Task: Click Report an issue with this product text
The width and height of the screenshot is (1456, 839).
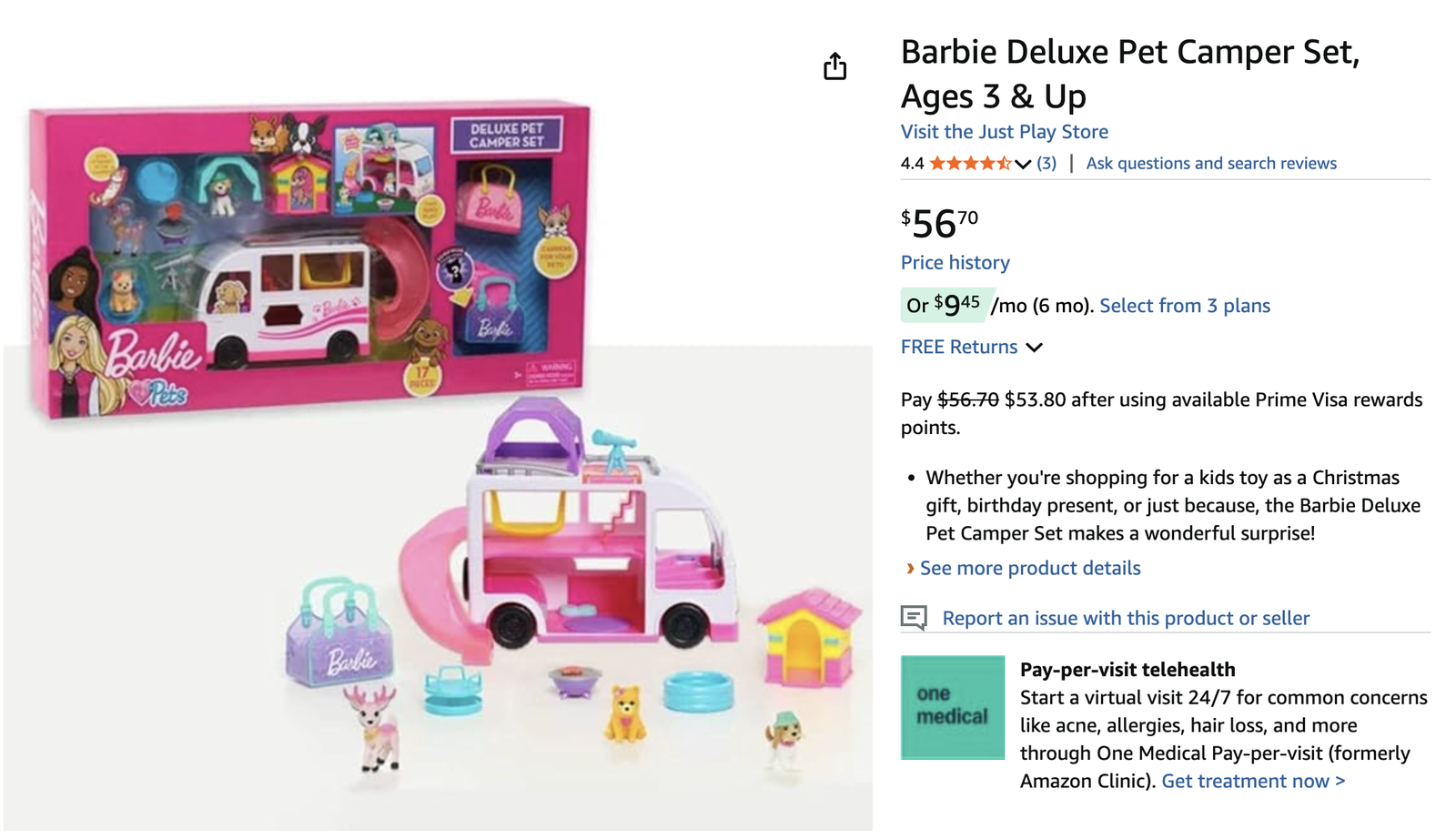Action: click(x=1126, y=619)
